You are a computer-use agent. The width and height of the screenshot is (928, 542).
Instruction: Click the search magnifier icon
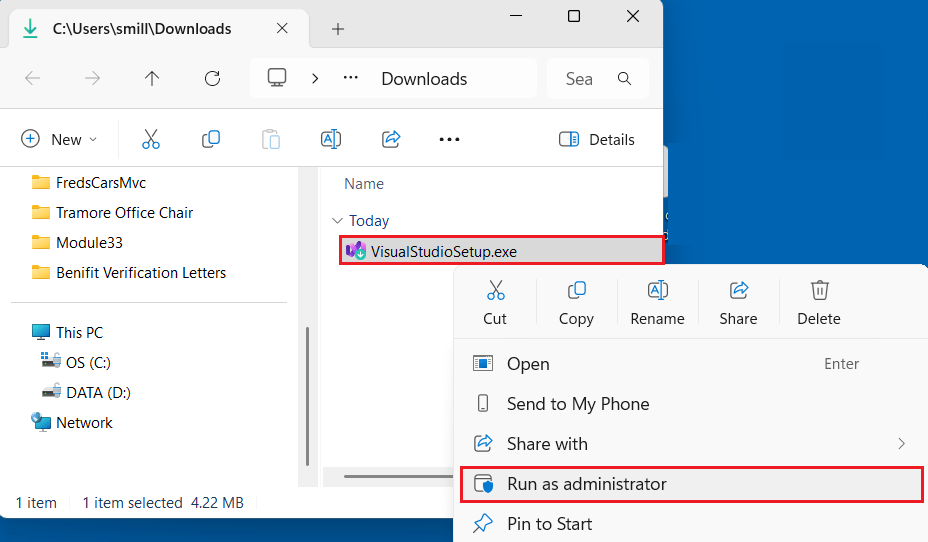(x=624, y=78)
